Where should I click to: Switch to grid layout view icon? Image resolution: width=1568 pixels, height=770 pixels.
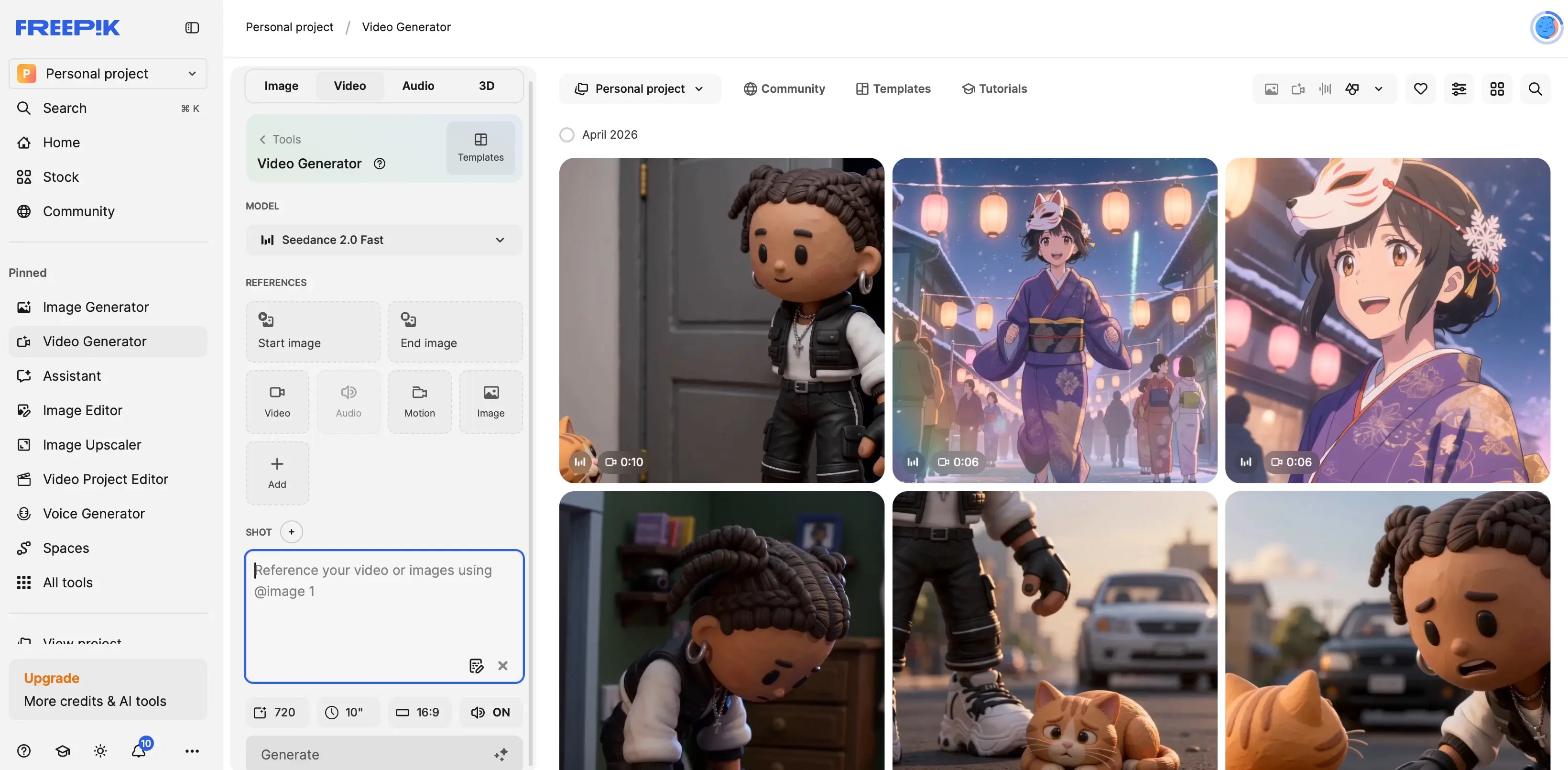[1497, 89]
